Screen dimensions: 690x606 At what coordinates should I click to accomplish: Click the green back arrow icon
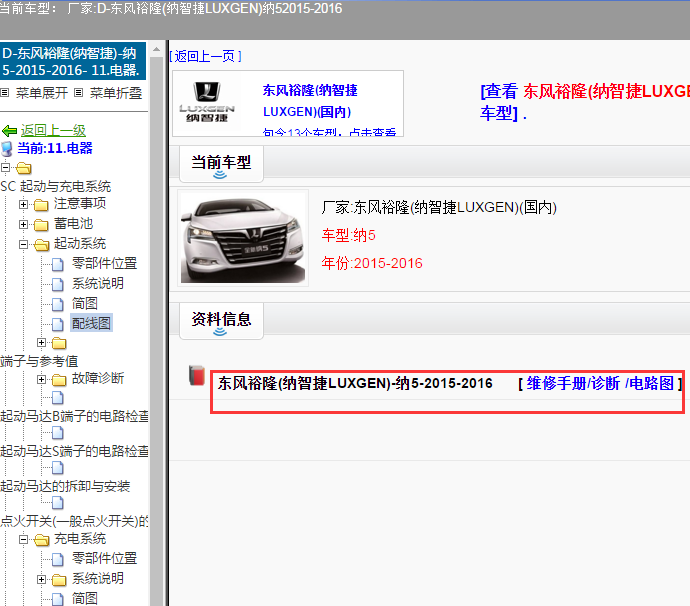9,130
